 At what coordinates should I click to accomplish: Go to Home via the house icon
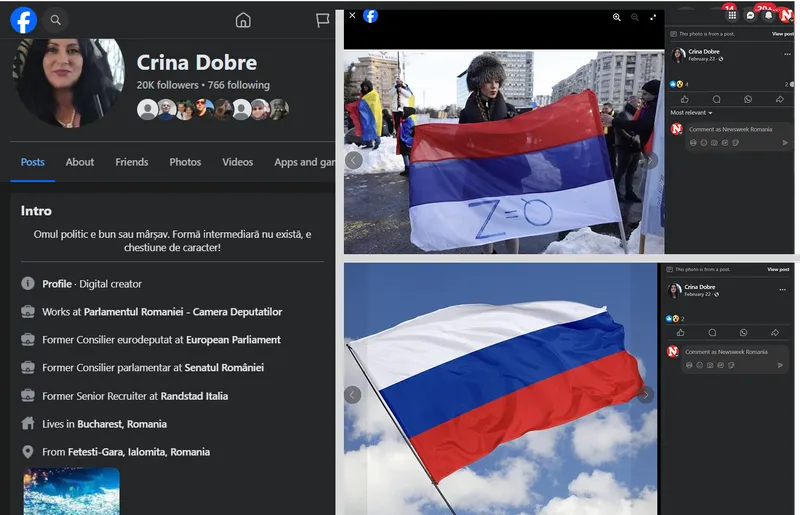[243, 20]
